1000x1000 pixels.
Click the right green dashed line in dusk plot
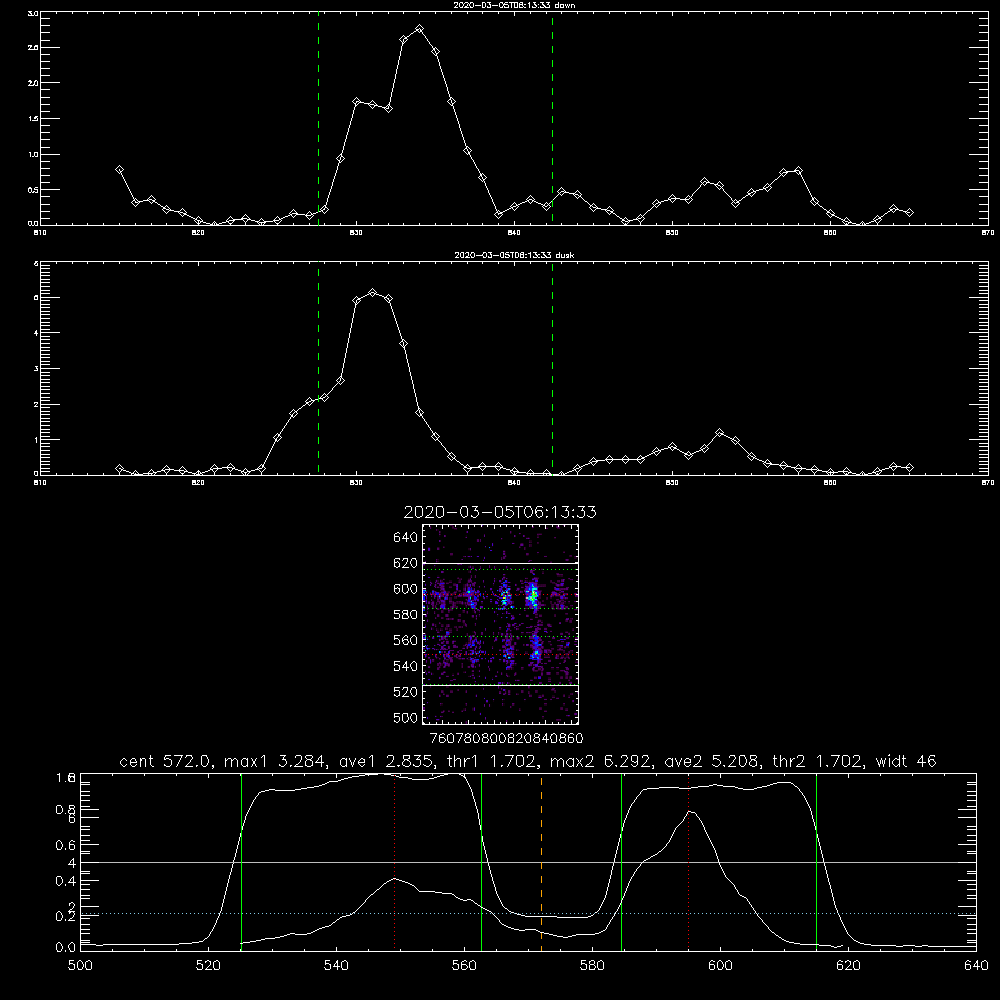(552, 368)
